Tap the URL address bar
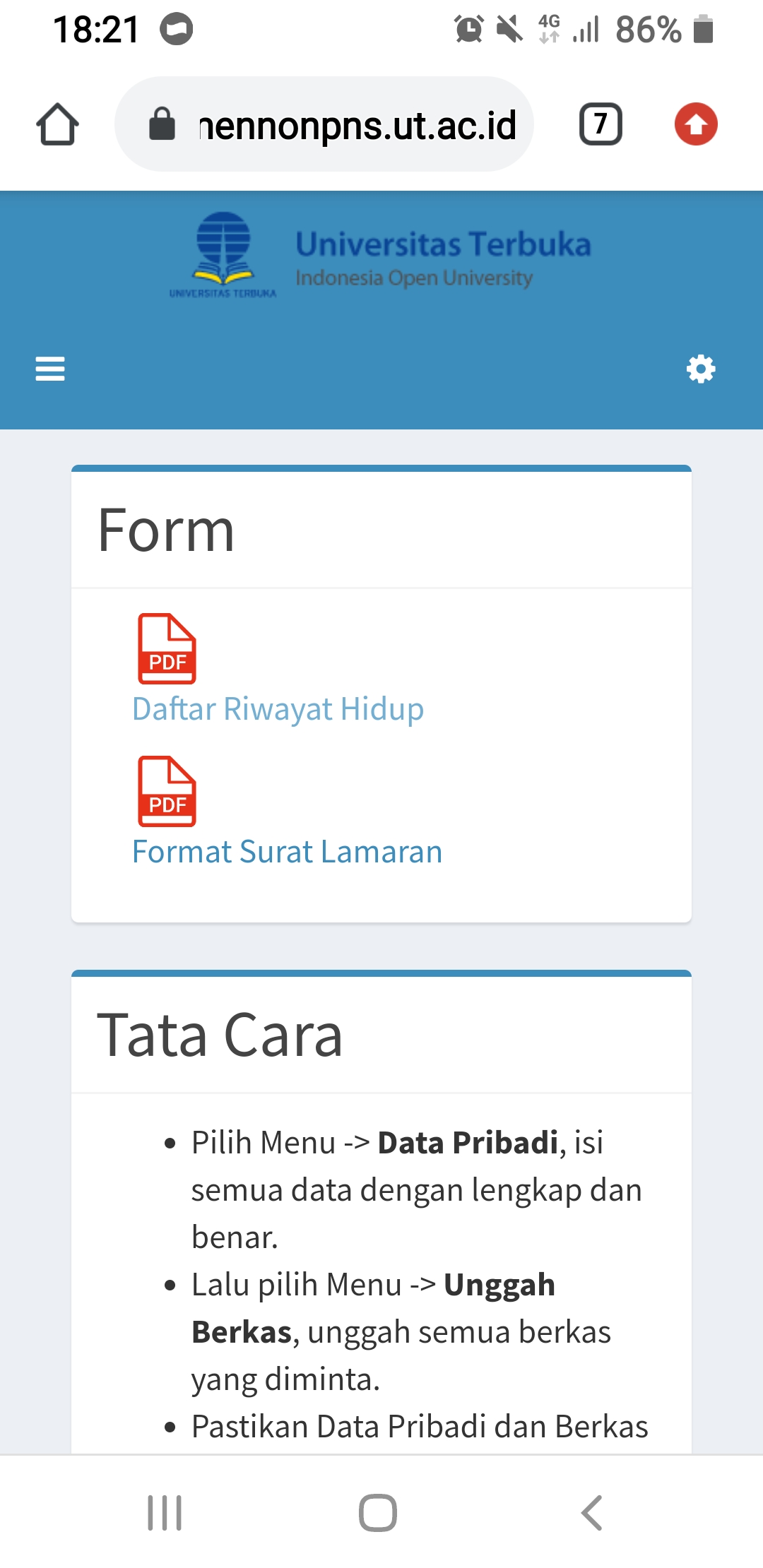 (x=357, y=126)
